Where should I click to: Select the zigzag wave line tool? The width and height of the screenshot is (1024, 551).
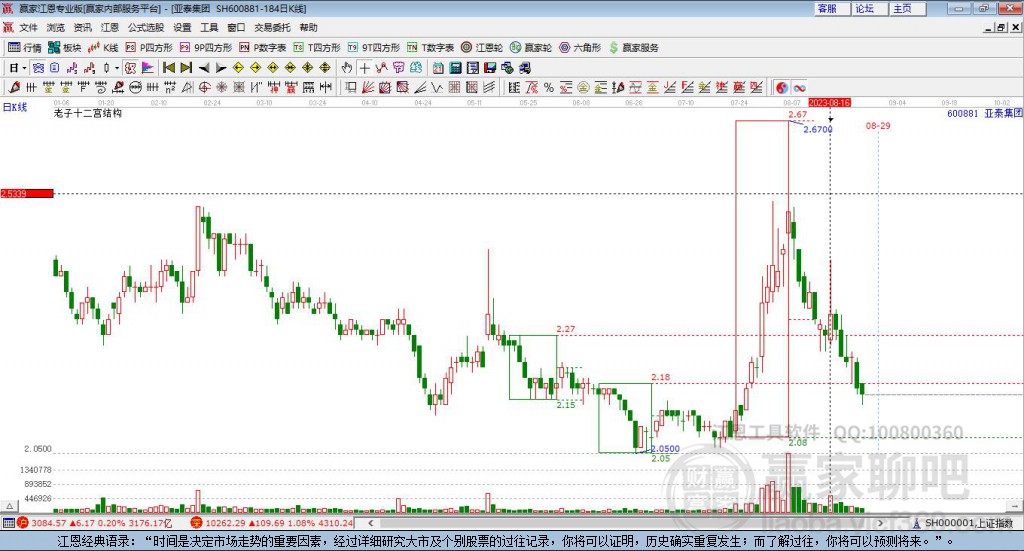pos(437,87)
